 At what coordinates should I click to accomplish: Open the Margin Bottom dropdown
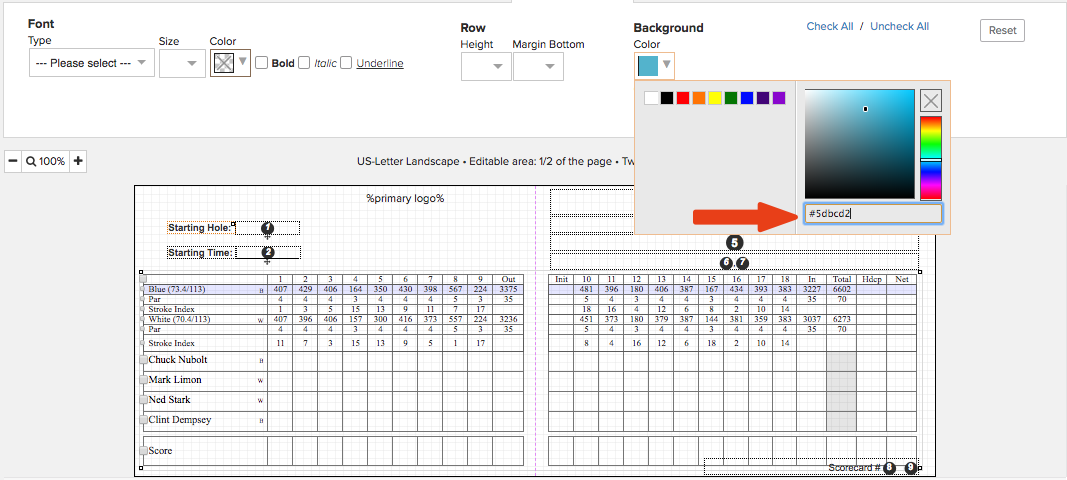(538, 66)
